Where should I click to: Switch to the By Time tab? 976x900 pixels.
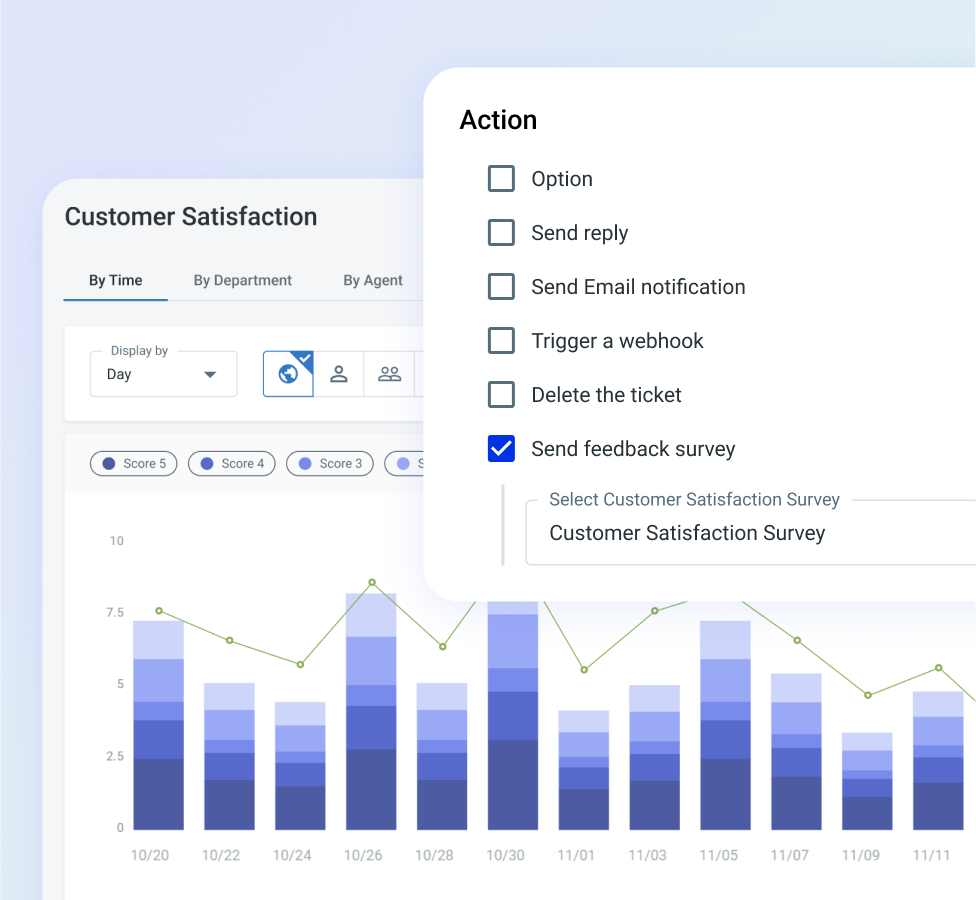tap(116, 281)
